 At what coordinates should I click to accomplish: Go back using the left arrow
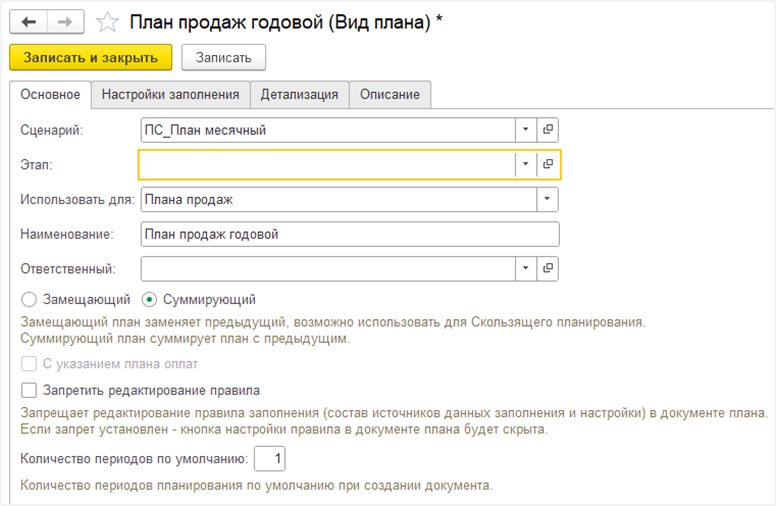(29, 22)
